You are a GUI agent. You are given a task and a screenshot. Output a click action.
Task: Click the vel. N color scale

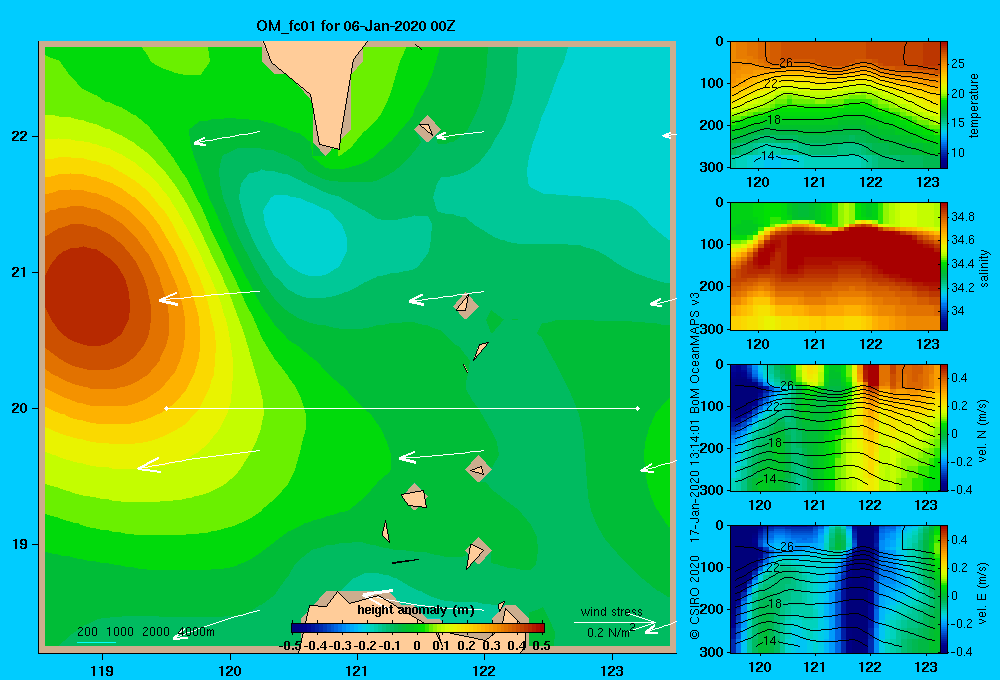coord(944,427)
